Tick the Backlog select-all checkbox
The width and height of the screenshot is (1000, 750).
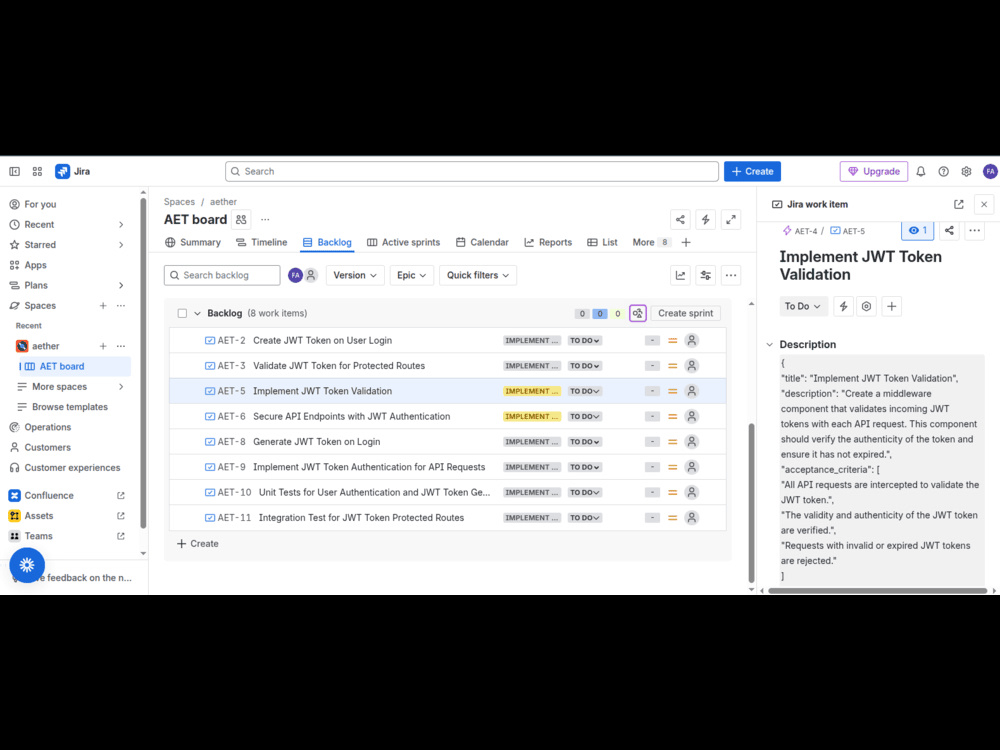coord(182,313)
